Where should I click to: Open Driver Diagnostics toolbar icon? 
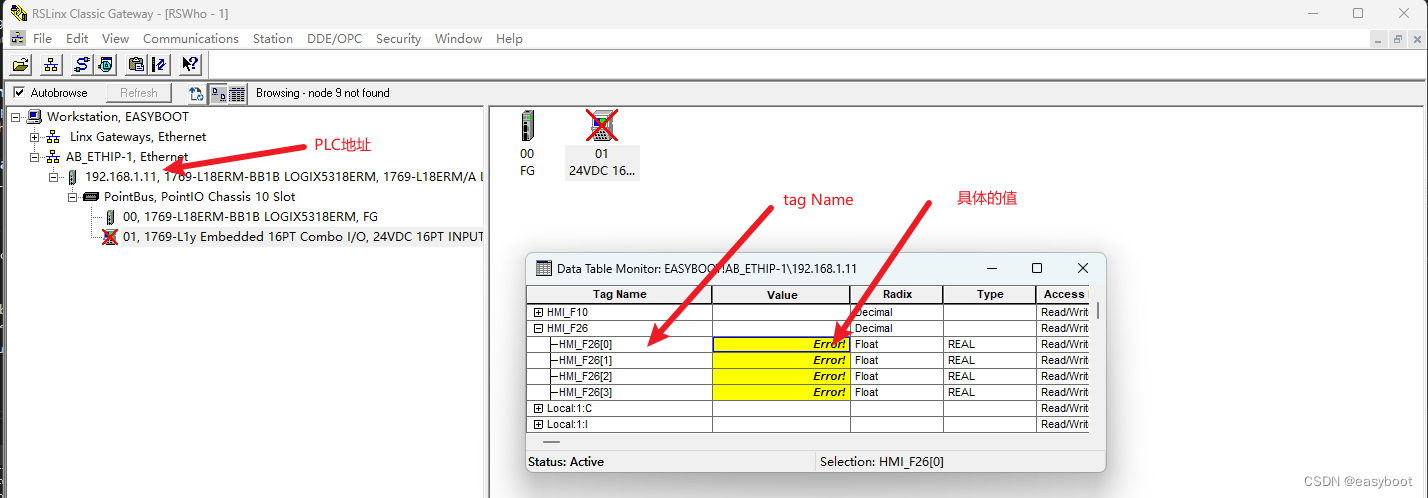tap(105, 65)
